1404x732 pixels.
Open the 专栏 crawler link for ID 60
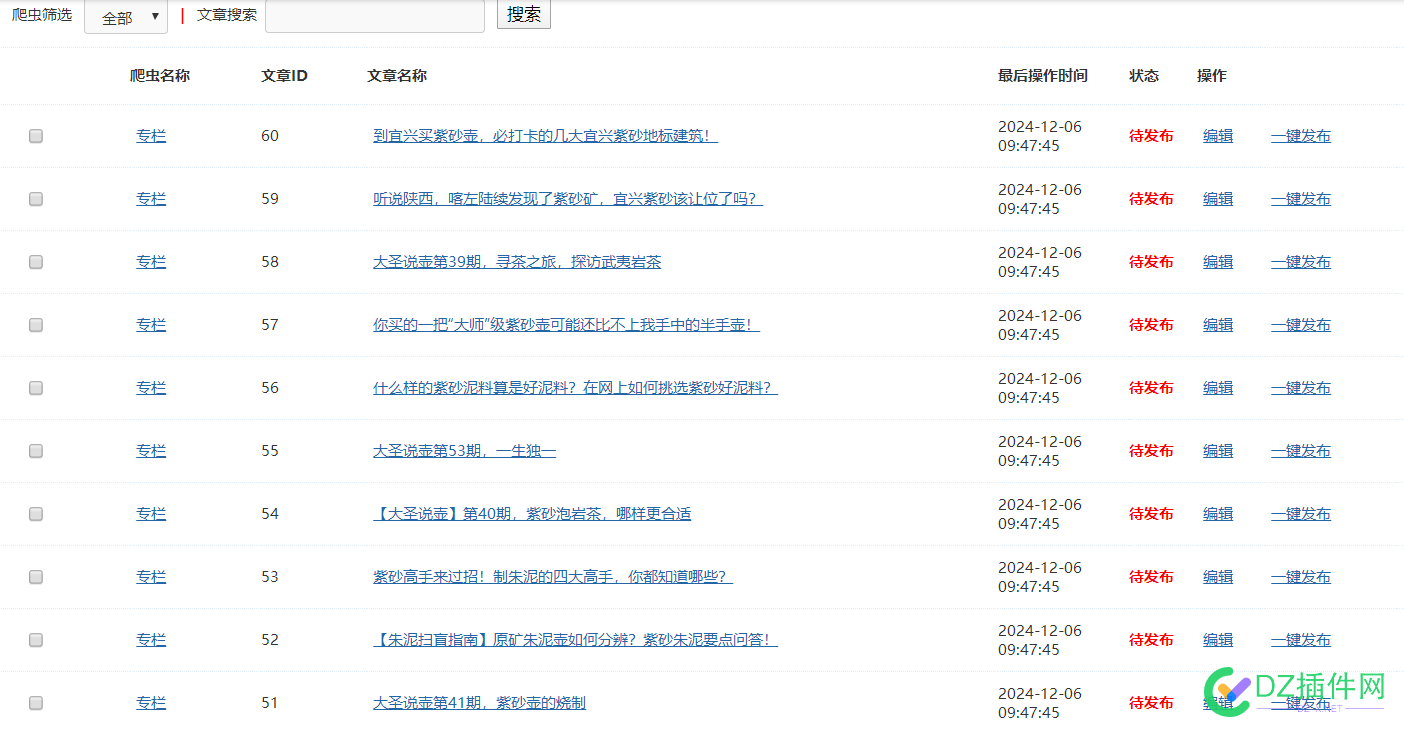click(x=151, y=136)
